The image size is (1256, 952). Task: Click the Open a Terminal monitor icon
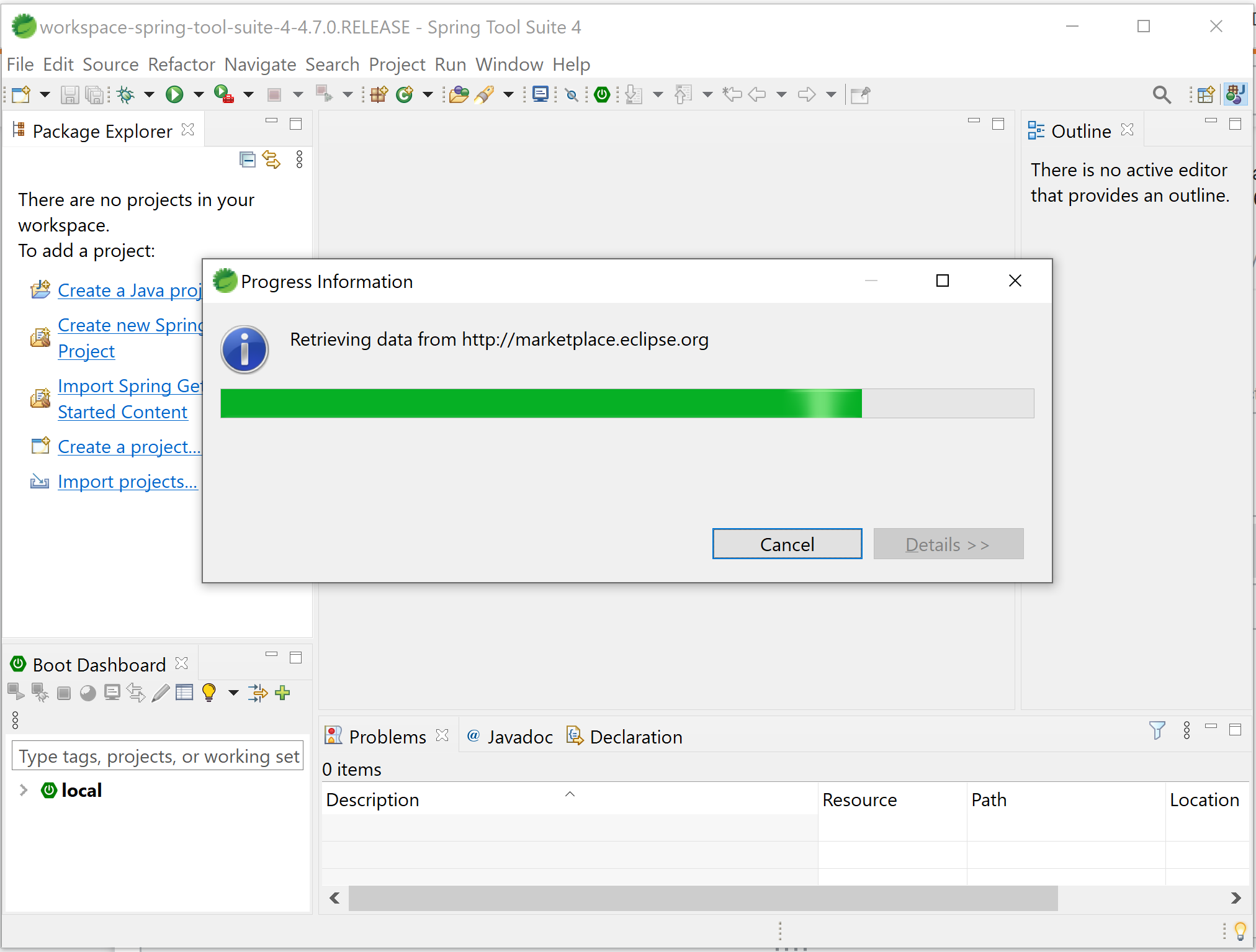541,94
